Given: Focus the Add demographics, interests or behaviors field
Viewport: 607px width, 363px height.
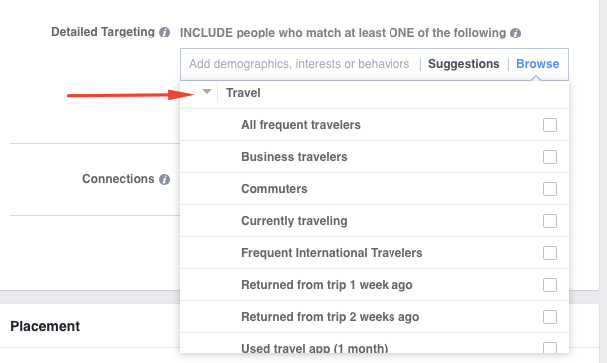Looking at the screenshot, I should tap(299, 64).
